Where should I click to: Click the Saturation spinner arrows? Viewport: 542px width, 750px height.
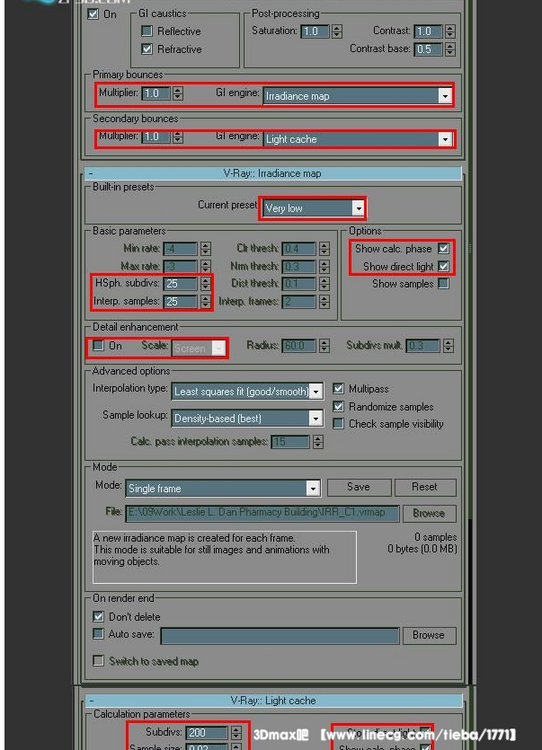[x=337, y=32]
